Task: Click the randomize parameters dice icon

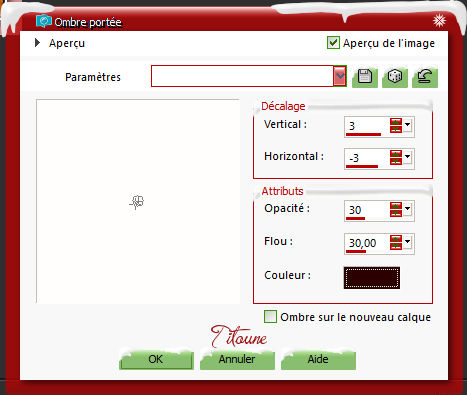Action: coord(395,77)
